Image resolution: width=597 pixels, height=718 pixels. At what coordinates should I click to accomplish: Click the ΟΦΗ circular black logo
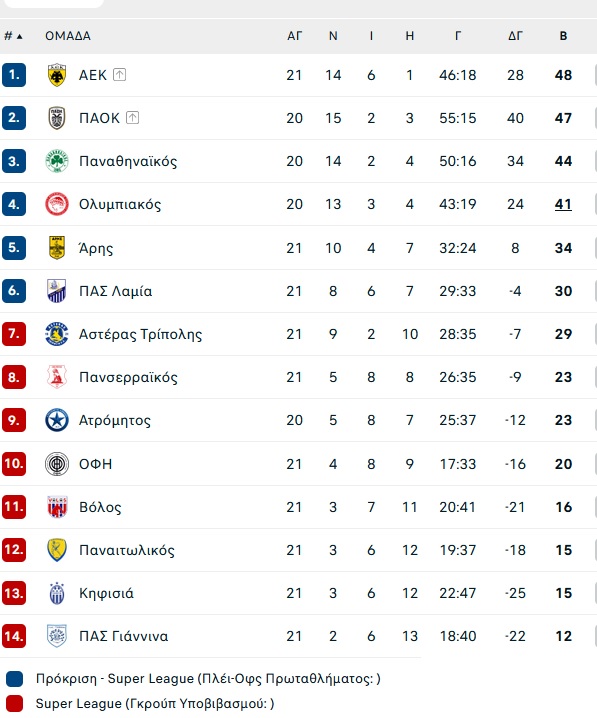[57, 464]
